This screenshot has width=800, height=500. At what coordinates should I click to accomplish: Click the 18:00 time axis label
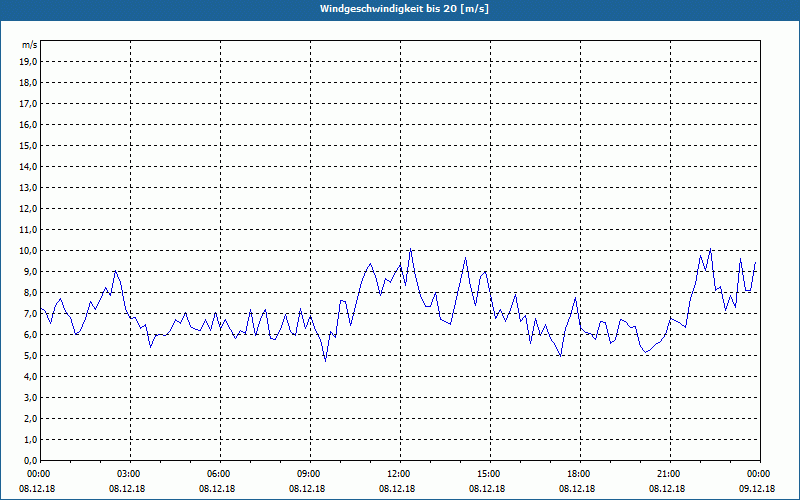pos(577,474)
